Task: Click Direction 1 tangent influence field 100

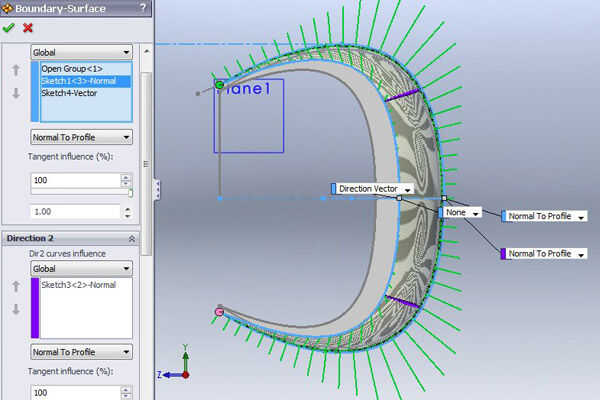Action: pyautogui.click(x=75, y=180)
